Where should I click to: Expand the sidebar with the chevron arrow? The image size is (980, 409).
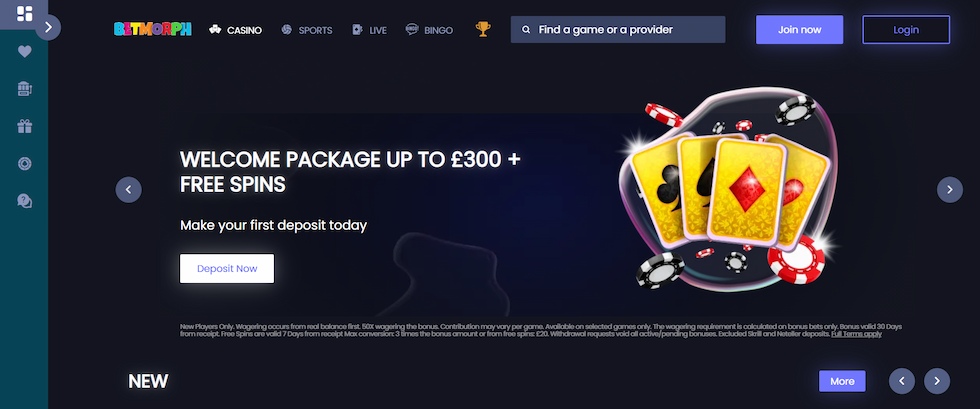[x=48, y=28]
